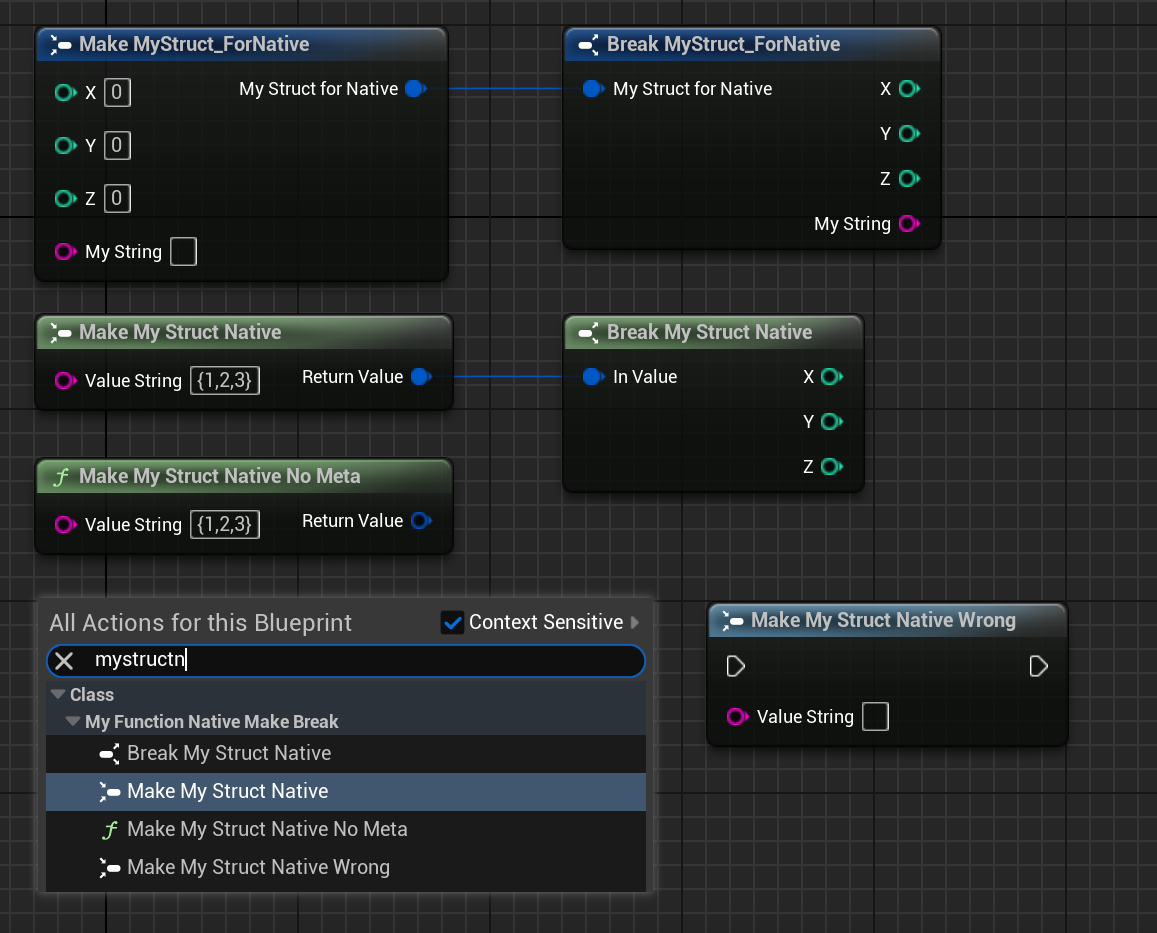Screen dimensions: 1157x933
Task: Click the My Struct for Native output pin
Action: point(415,89)
